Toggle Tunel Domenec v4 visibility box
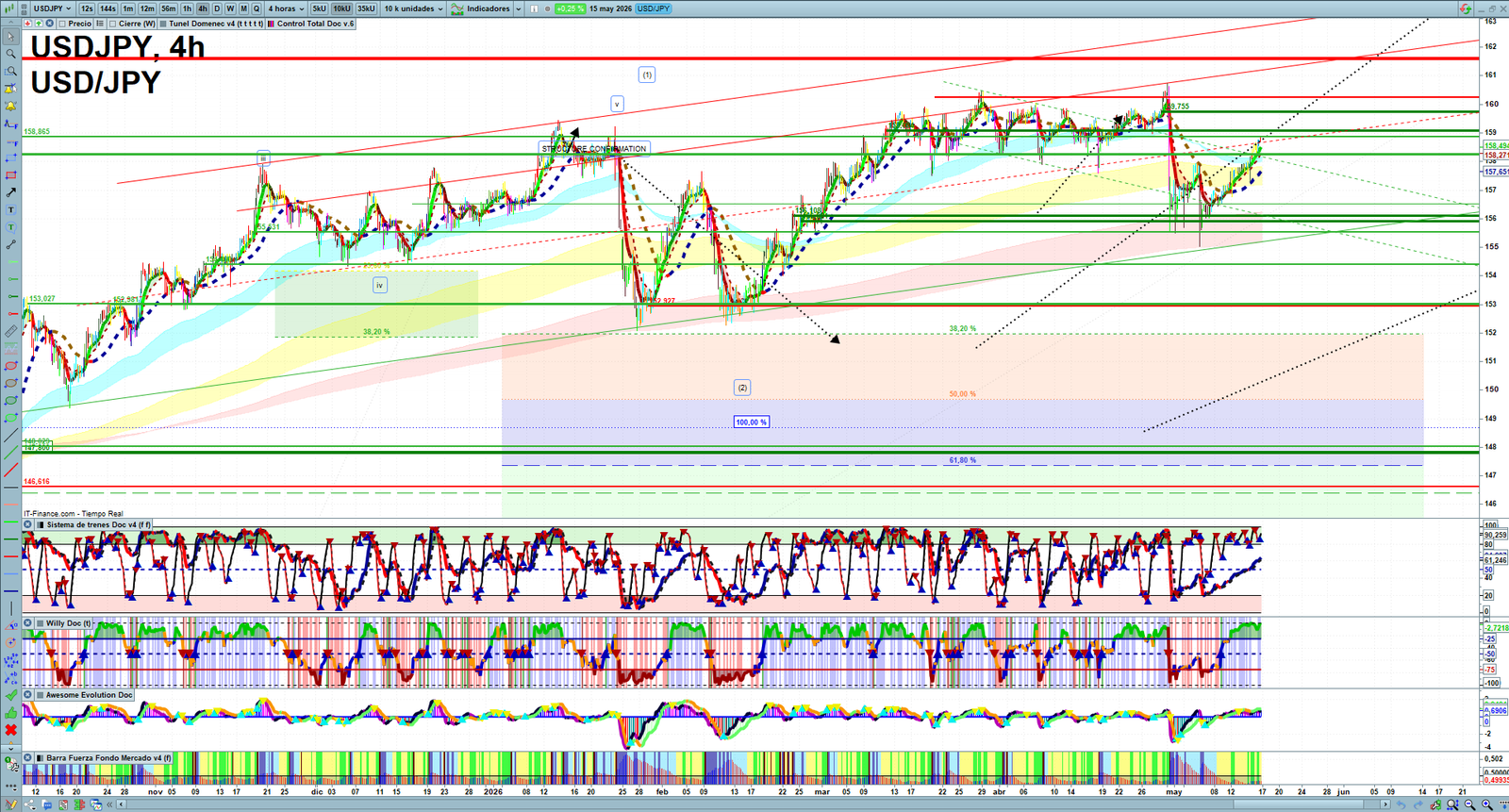The width and height of the screenshot is (1509, 812). (163, 24)
